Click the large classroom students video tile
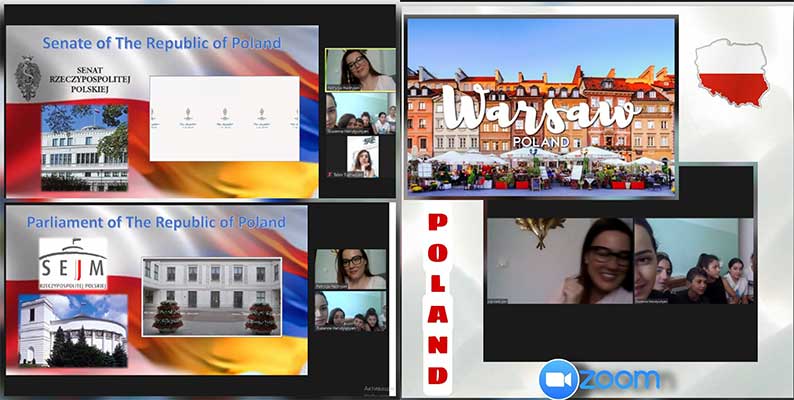This screenshot has width=794, height=400. tap(694, 261)
